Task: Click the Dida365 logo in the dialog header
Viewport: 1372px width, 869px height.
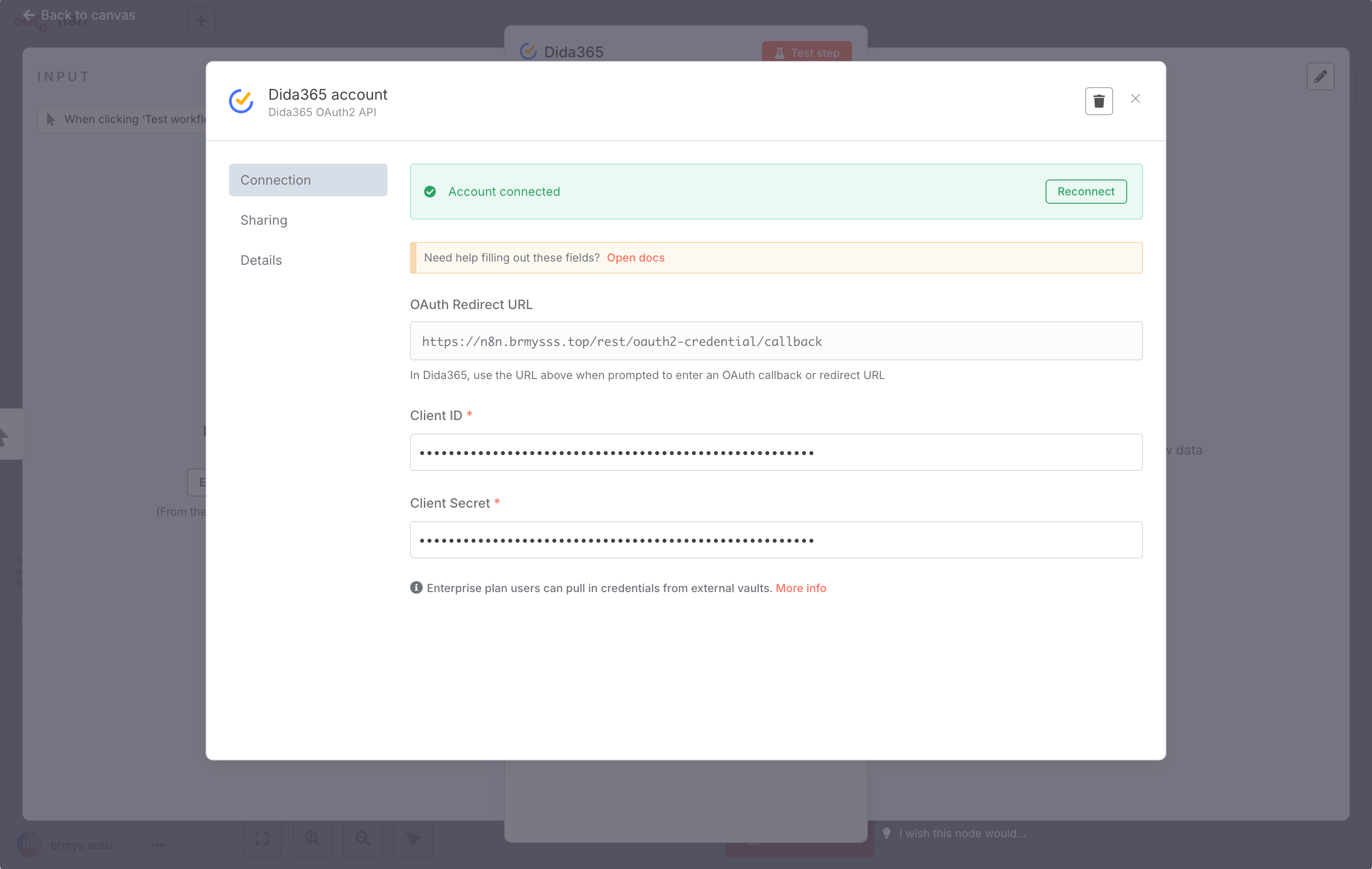Action: pos(241,101)
